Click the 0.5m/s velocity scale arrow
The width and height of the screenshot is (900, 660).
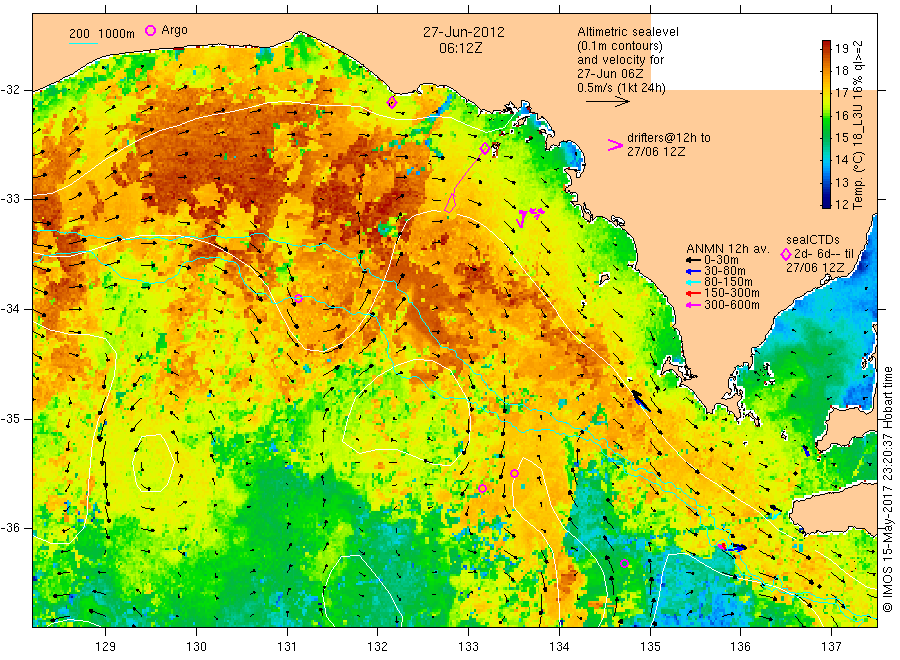pyautogui.click(x=608, y=102)
